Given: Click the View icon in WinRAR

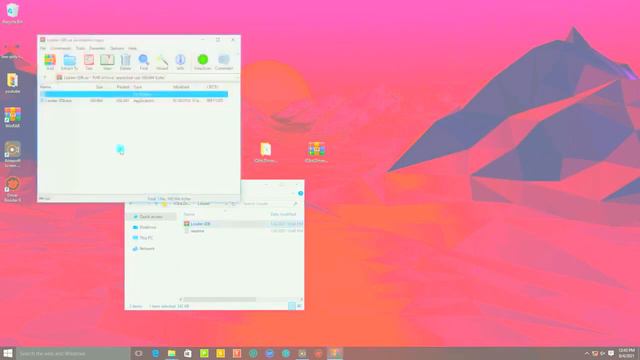Looking at the screenshot, I should pyautogui.click(x=107, y=62).
